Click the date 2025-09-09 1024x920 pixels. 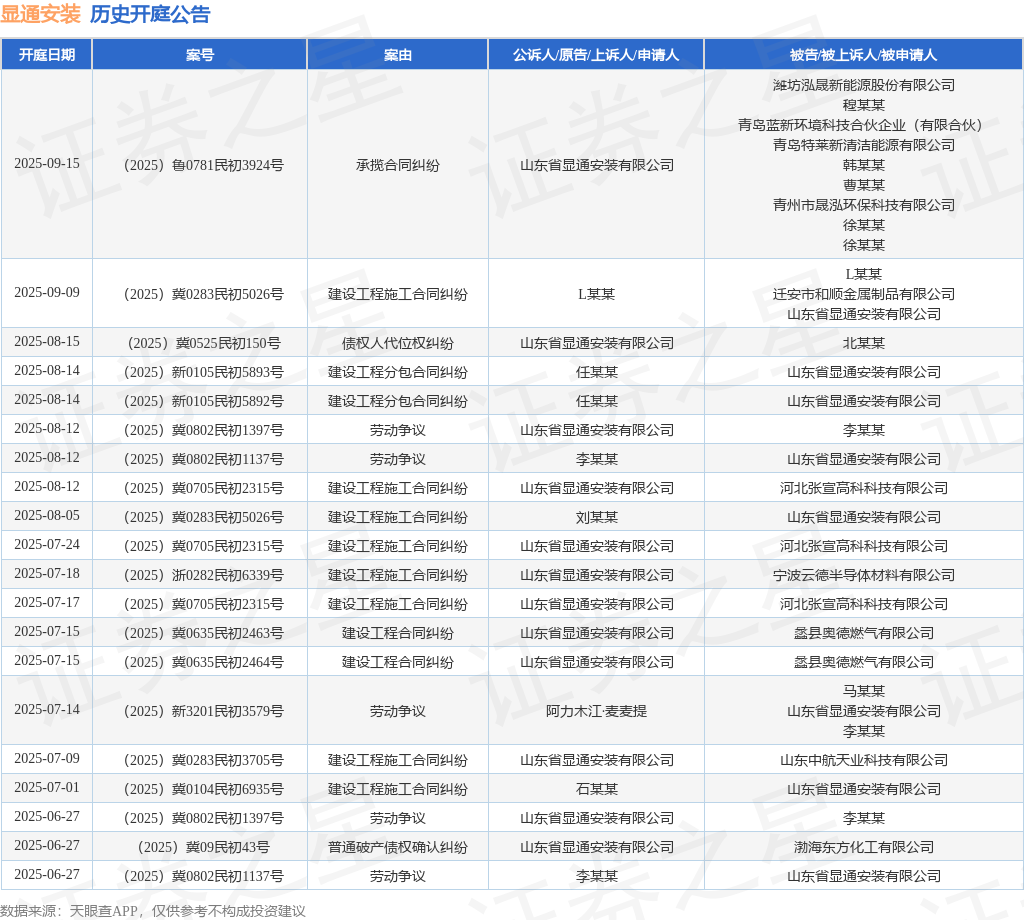click(x=47, y=293)
